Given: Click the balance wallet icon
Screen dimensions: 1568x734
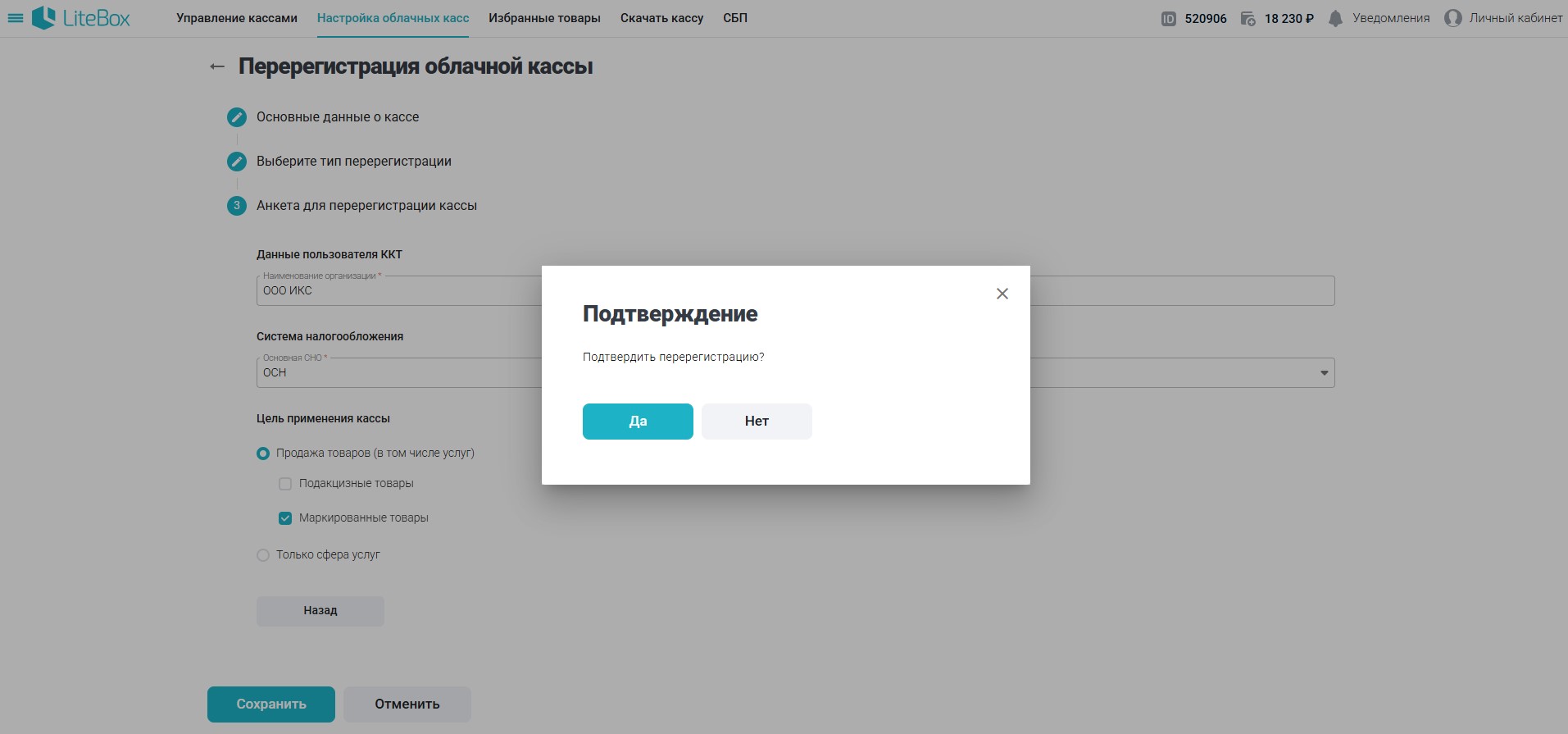Looking at the screenshot, I should click(1248, 19).
